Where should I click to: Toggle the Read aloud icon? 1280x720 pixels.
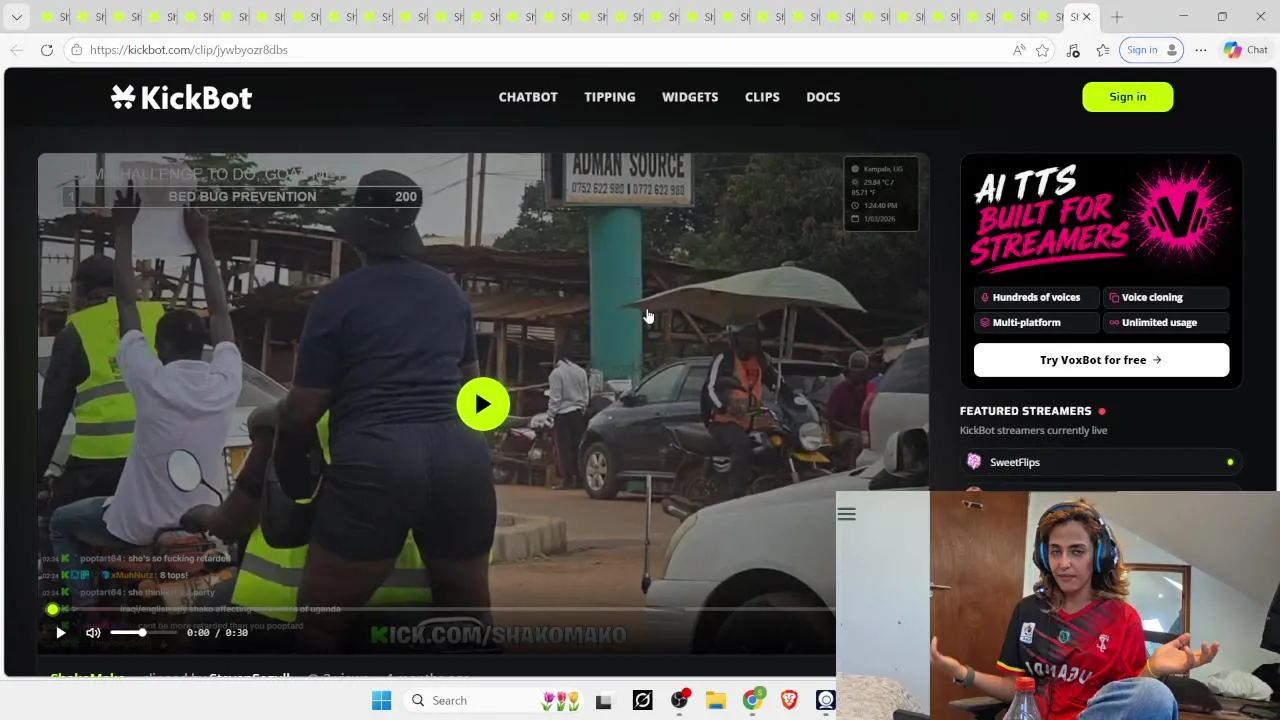click(x=1018, y=50)
